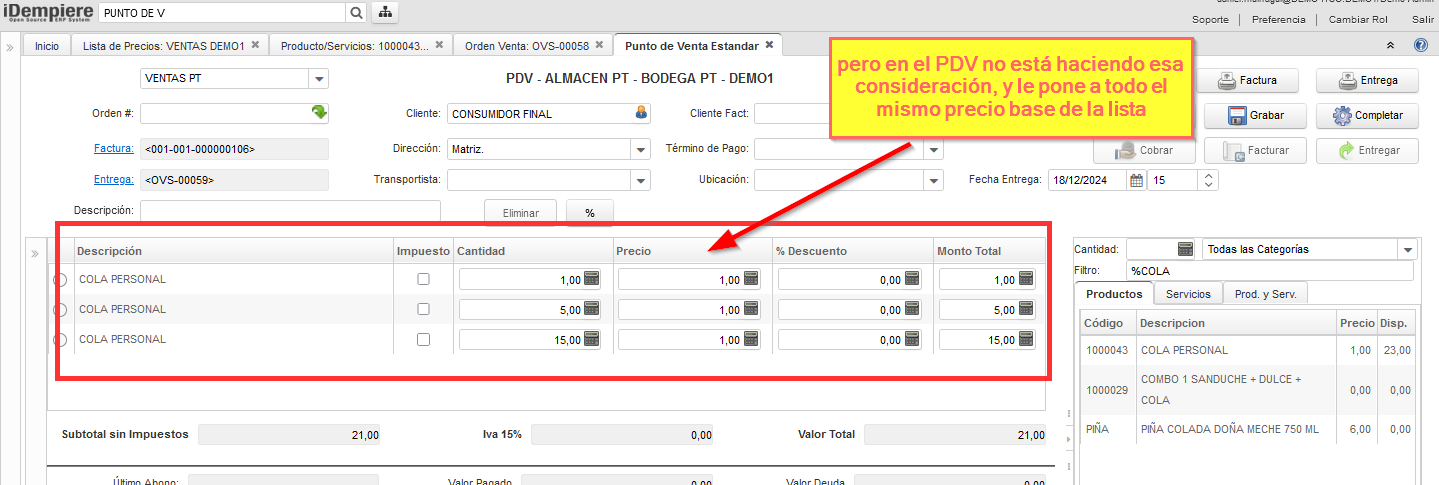The width and height of the screenshot is (1439, 485).
Task: Click the Descripción input field
Action: coord(290,211)
